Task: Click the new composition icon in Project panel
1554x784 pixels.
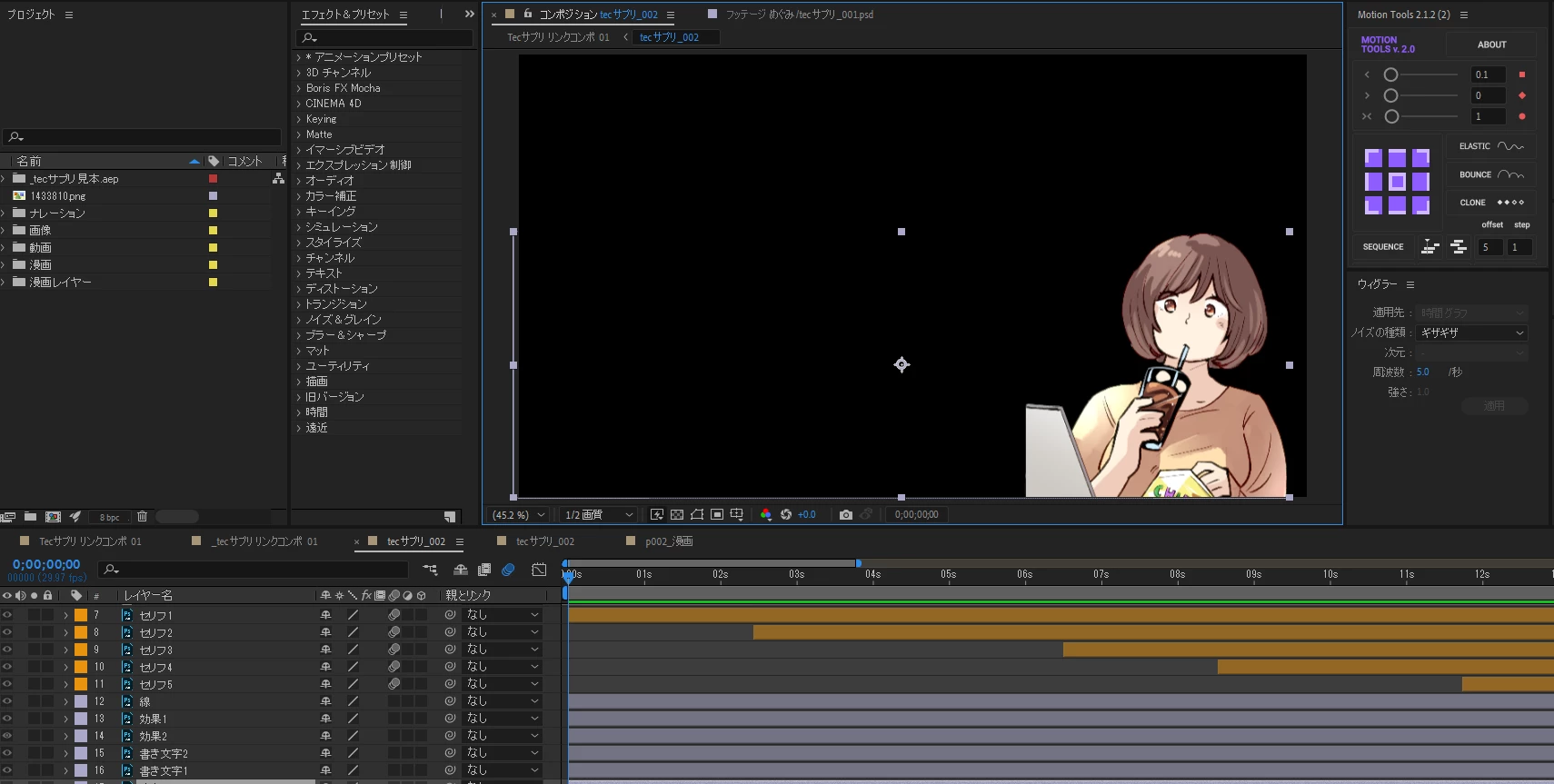Action: [x=53, y=517]
